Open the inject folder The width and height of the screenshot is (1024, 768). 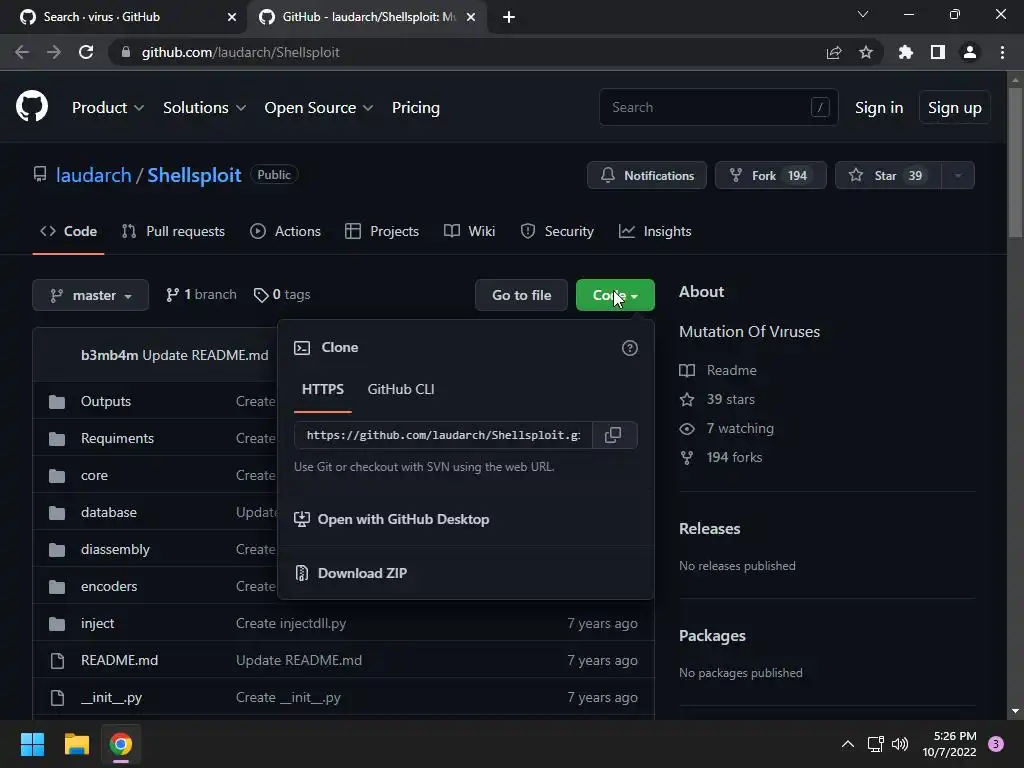tap(98, 624)
